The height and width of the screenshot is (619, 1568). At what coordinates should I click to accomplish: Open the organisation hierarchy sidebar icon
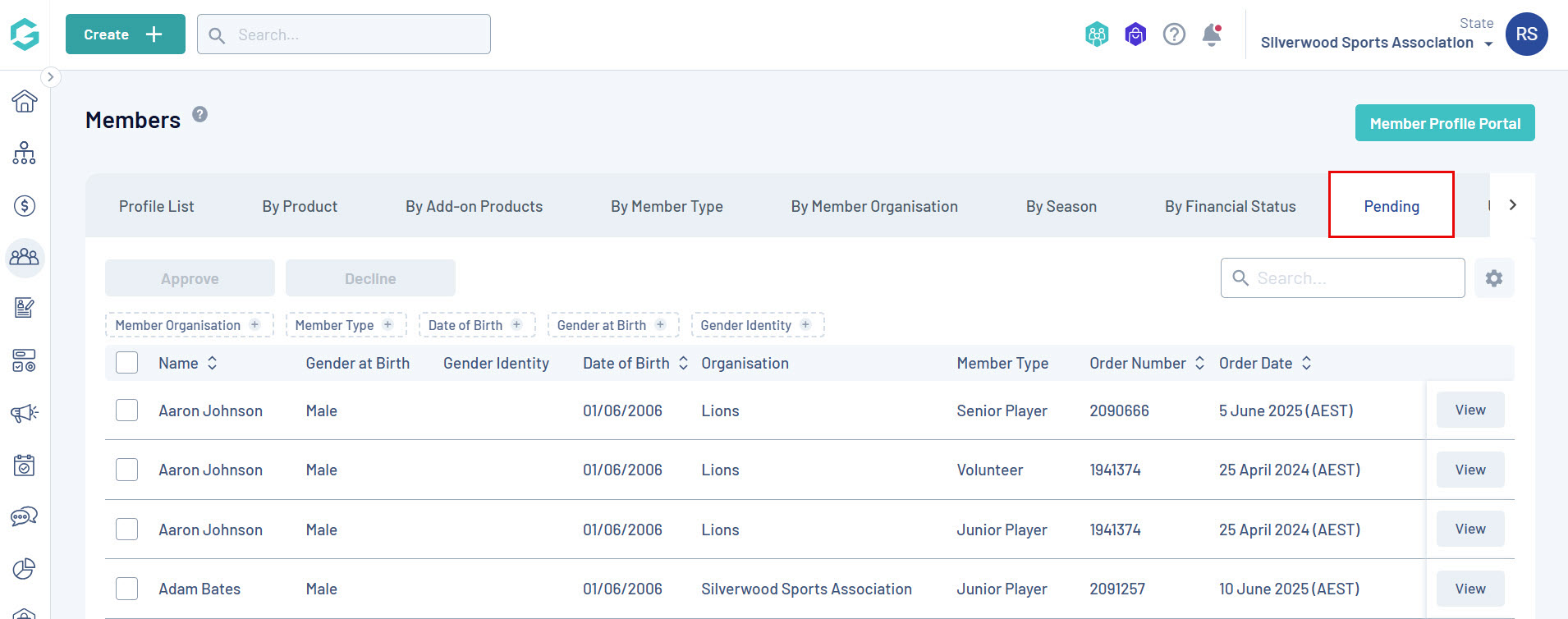[25, 154]
